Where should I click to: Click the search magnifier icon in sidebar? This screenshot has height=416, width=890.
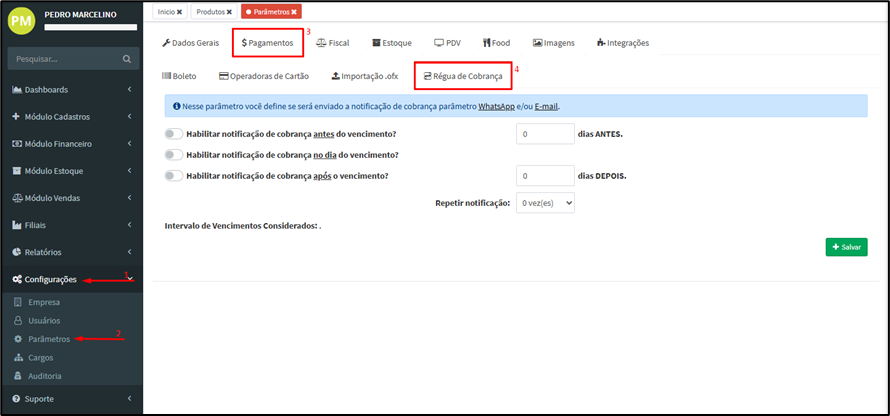[x=126, y=60]
